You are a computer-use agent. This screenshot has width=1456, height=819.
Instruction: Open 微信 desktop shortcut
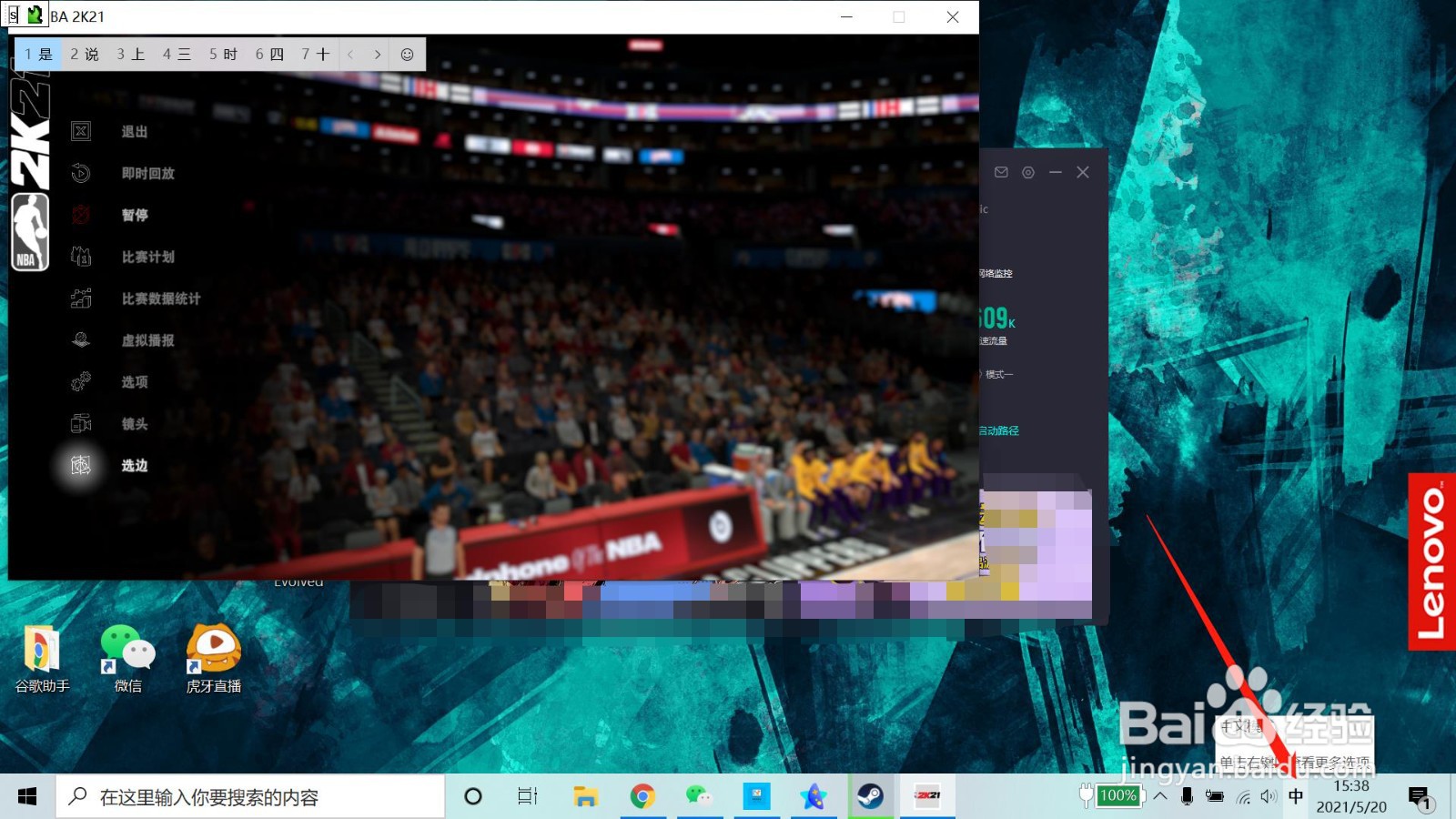coord(127,660)
